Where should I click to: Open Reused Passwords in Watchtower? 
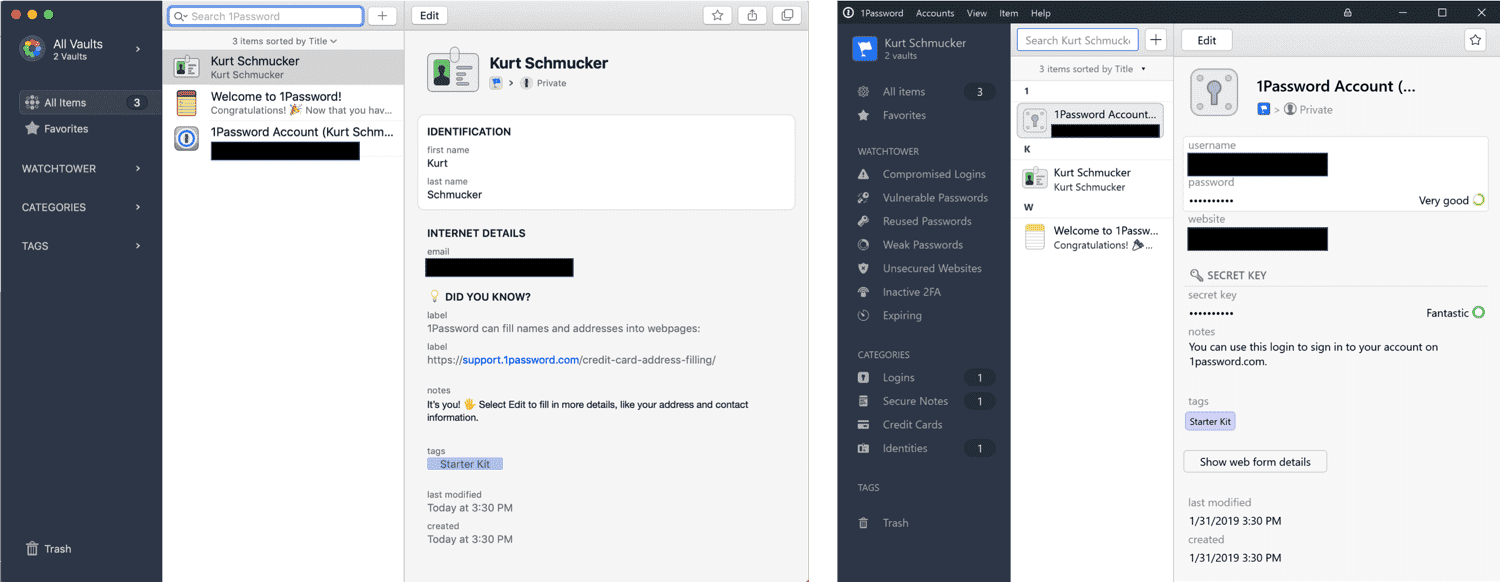pos(914,222)
